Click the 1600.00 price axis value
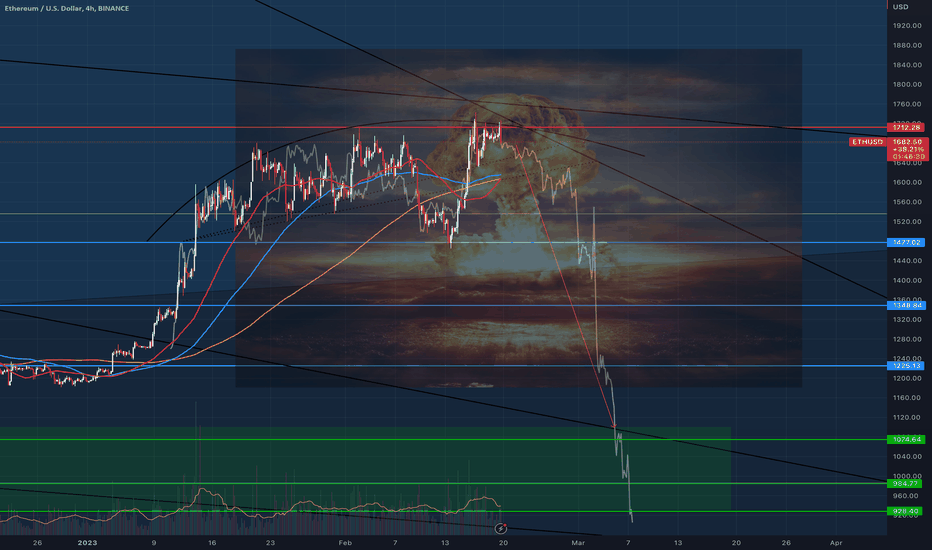The height and width of the screenshot is (550, 932). [907, 183]
